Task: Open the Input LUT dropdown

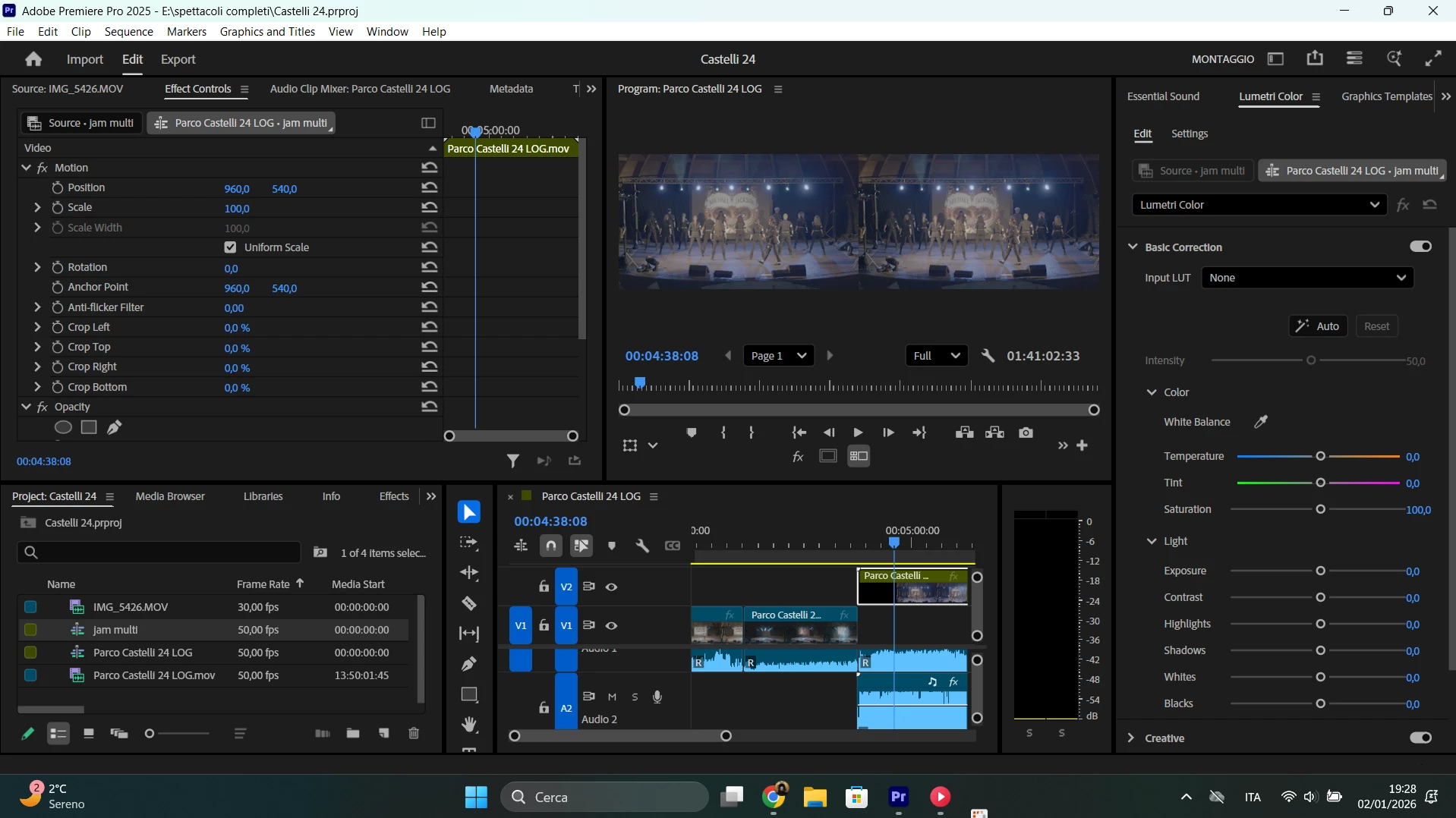Action: (x=1308, y=278)
